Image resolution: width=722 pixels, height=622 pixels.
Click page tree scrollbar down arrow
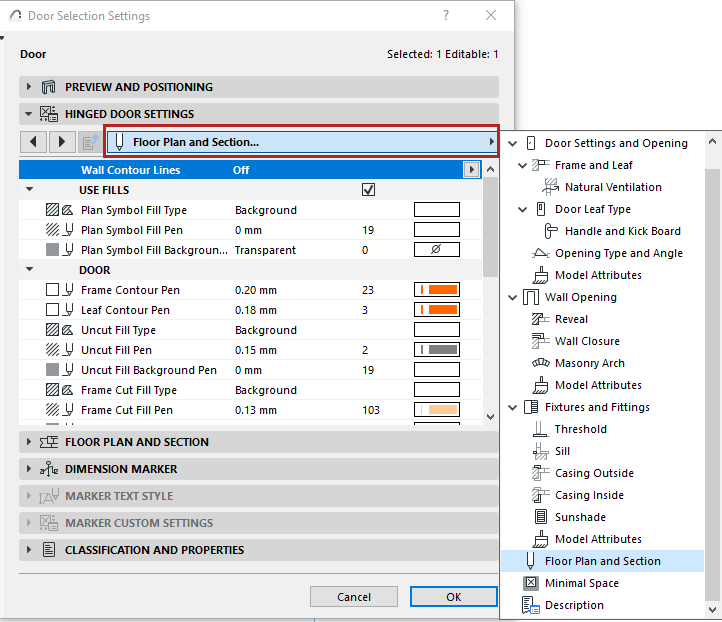tap(712, 609)
